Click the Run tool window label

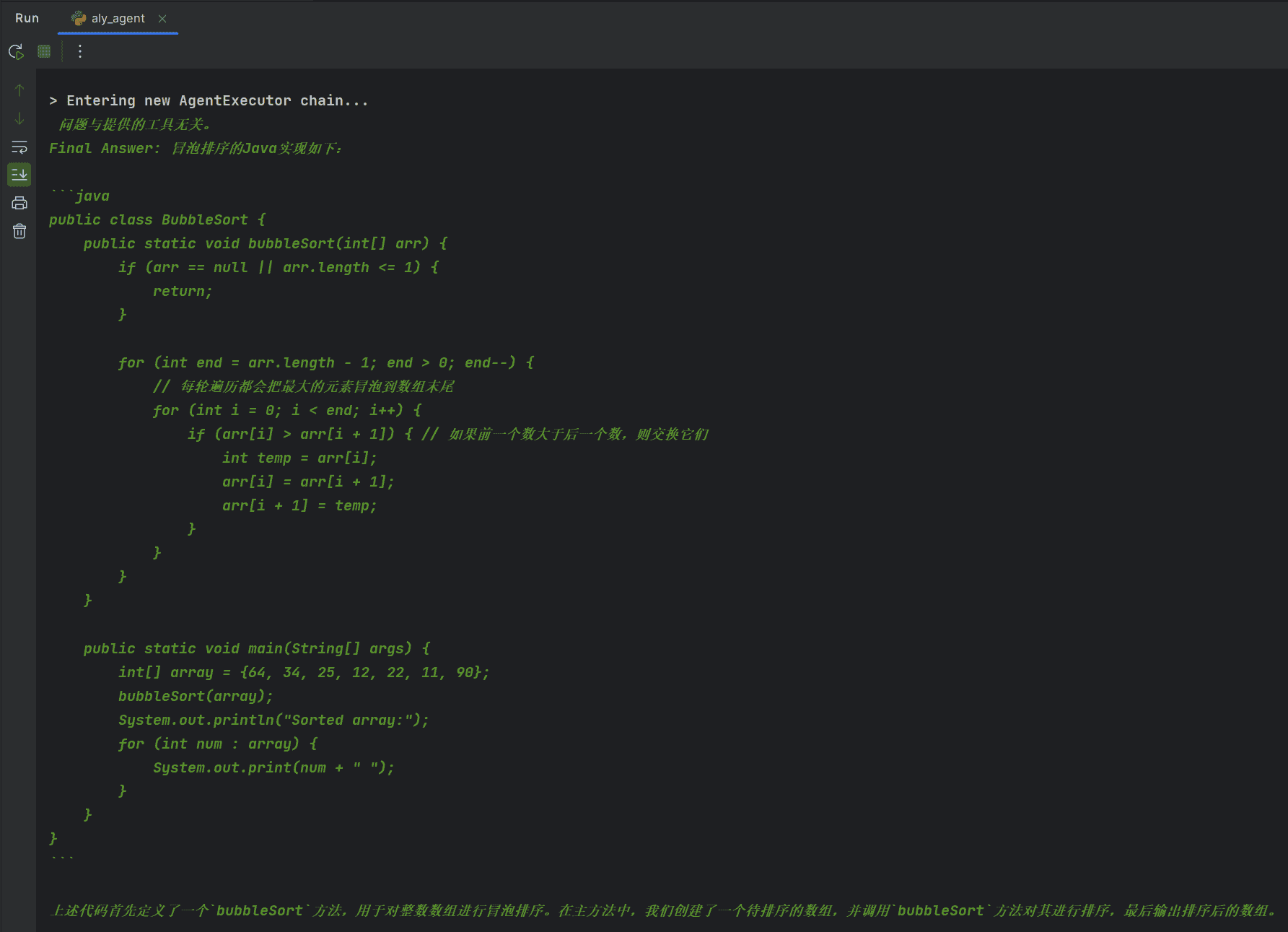tap(27, 18)
